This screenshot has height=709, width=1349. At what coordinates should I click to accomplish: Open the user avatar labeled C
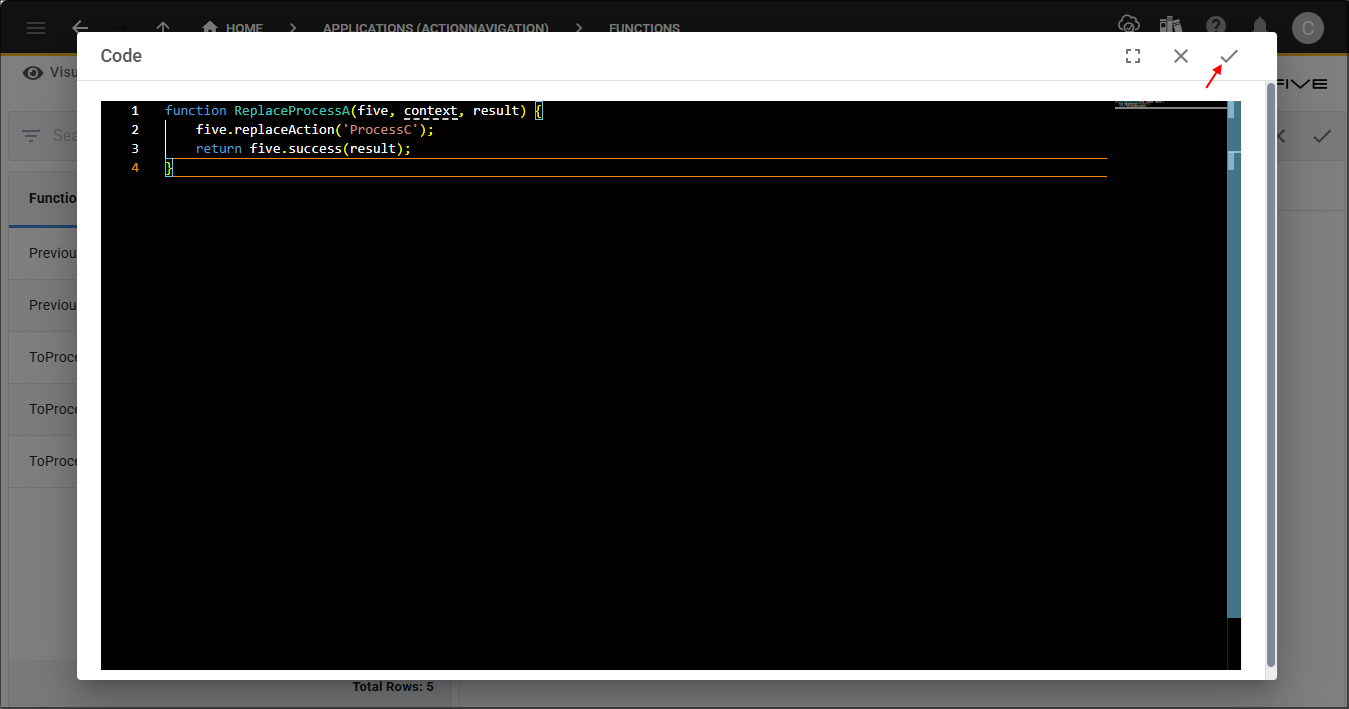pos(1307,28)
